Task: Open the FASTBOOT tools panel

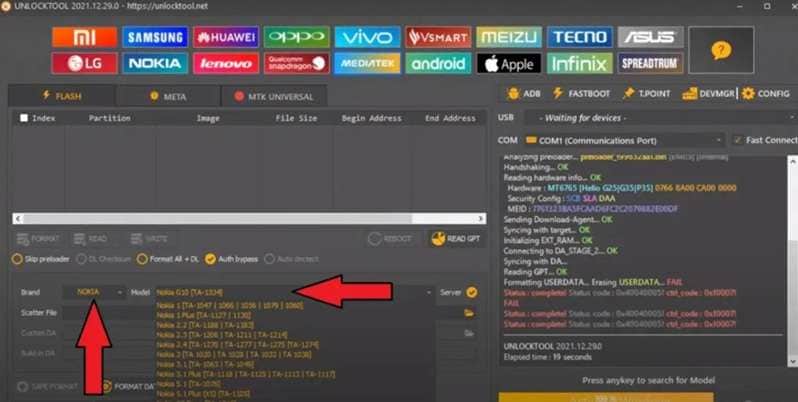Action: pyautogui.click(x=581, y=94)
